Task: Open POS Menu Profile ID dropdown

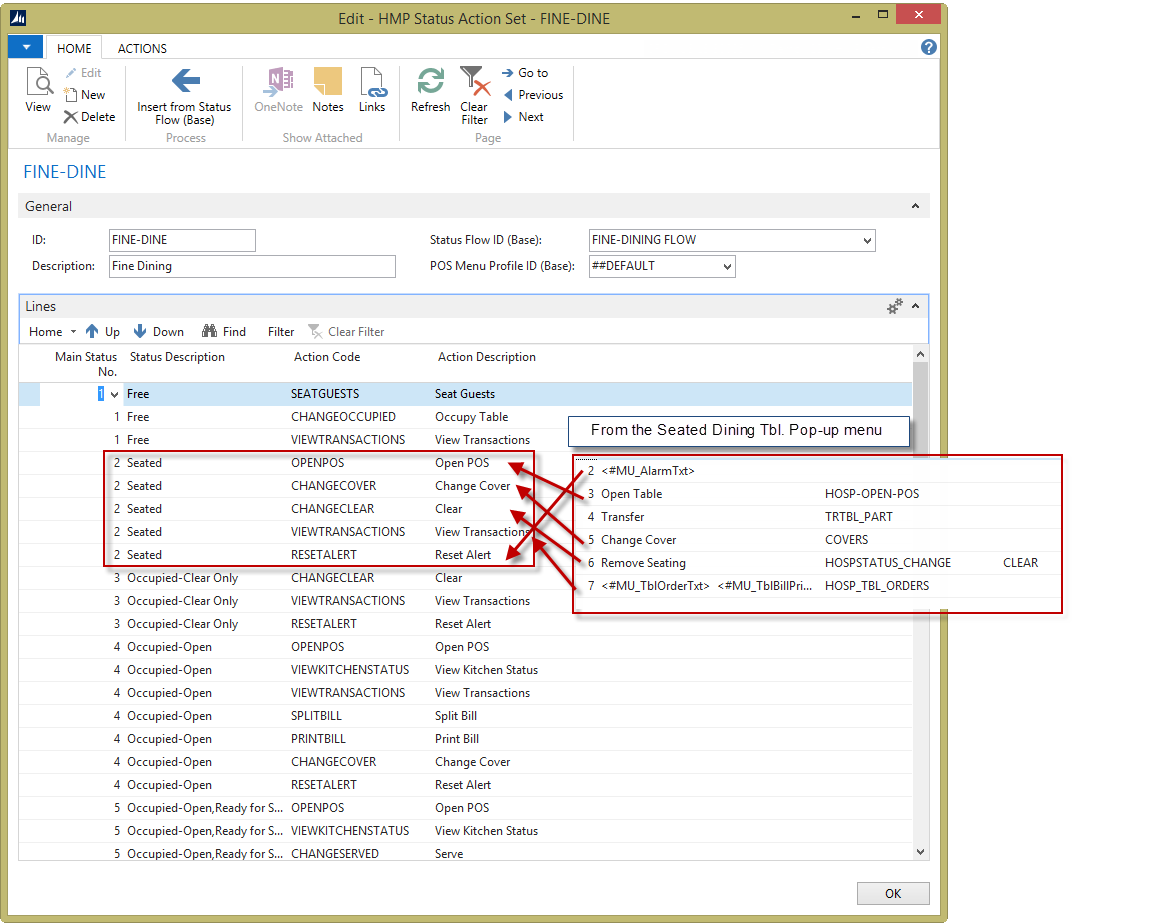Action: (726, 267)
